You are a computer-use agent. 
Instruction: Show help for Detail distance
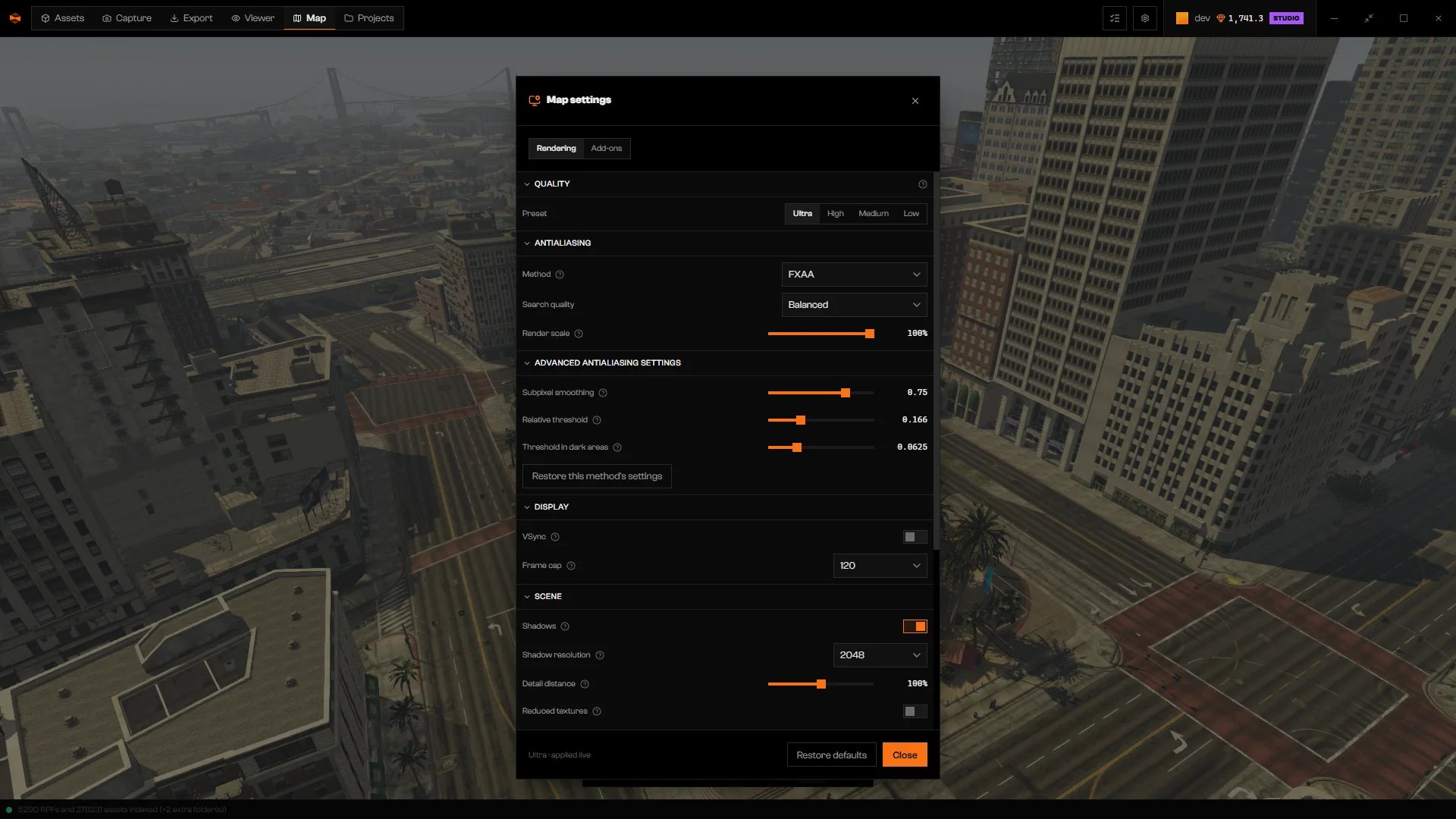585,684
